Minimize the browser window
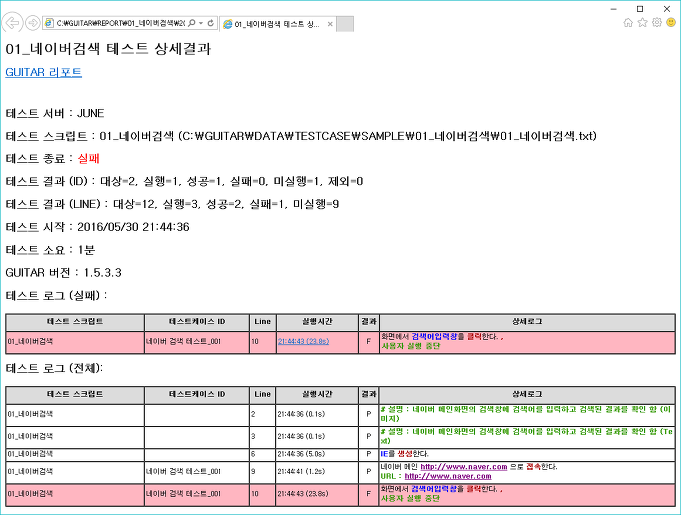Viewport: 681px width, 515px height. click(x=614, y=9)
